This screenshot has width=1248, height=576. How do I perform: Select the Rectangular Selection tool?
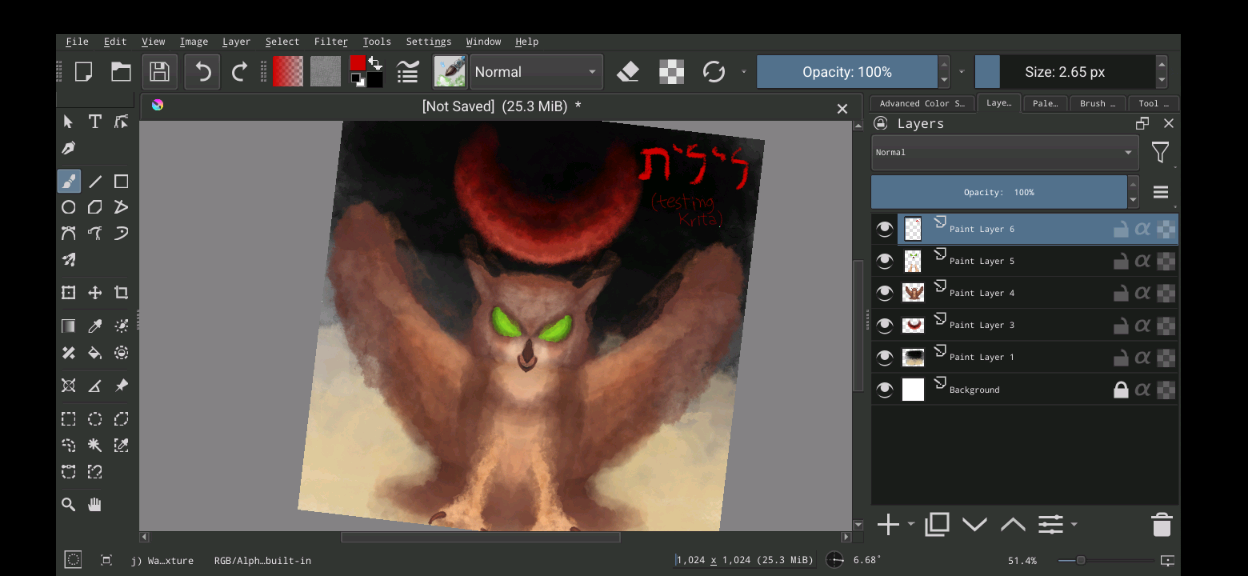click(x=69, y=419)
